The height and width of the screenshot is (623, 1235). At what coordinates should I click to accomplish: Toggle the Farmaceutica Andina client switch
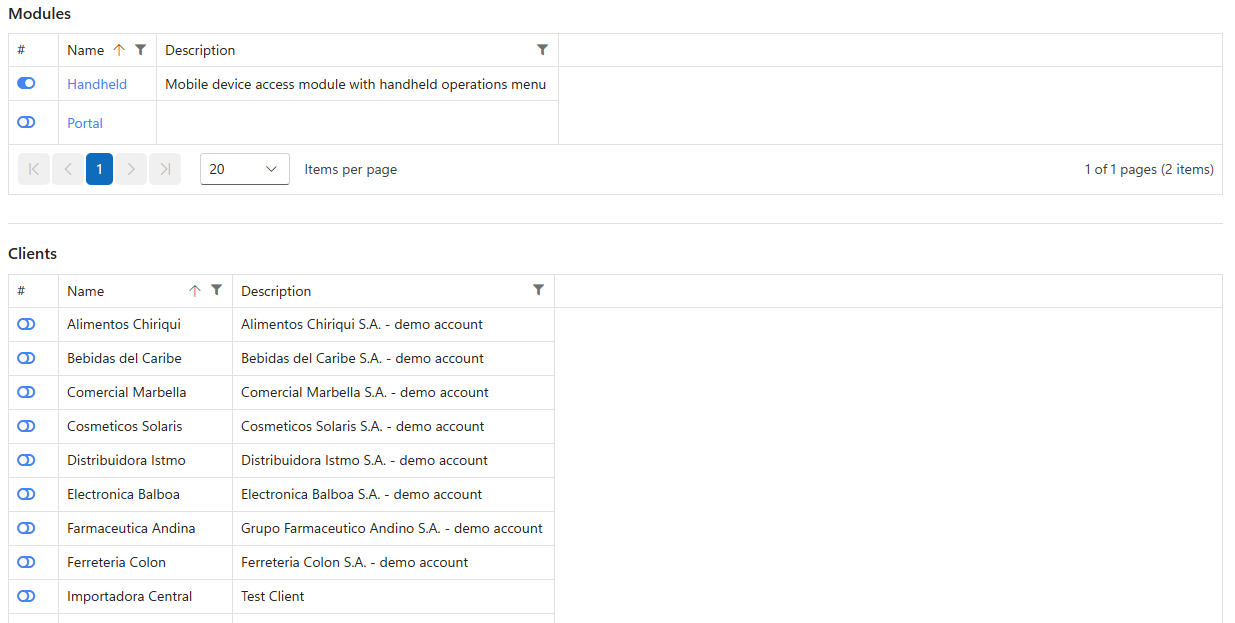[26, 528]
